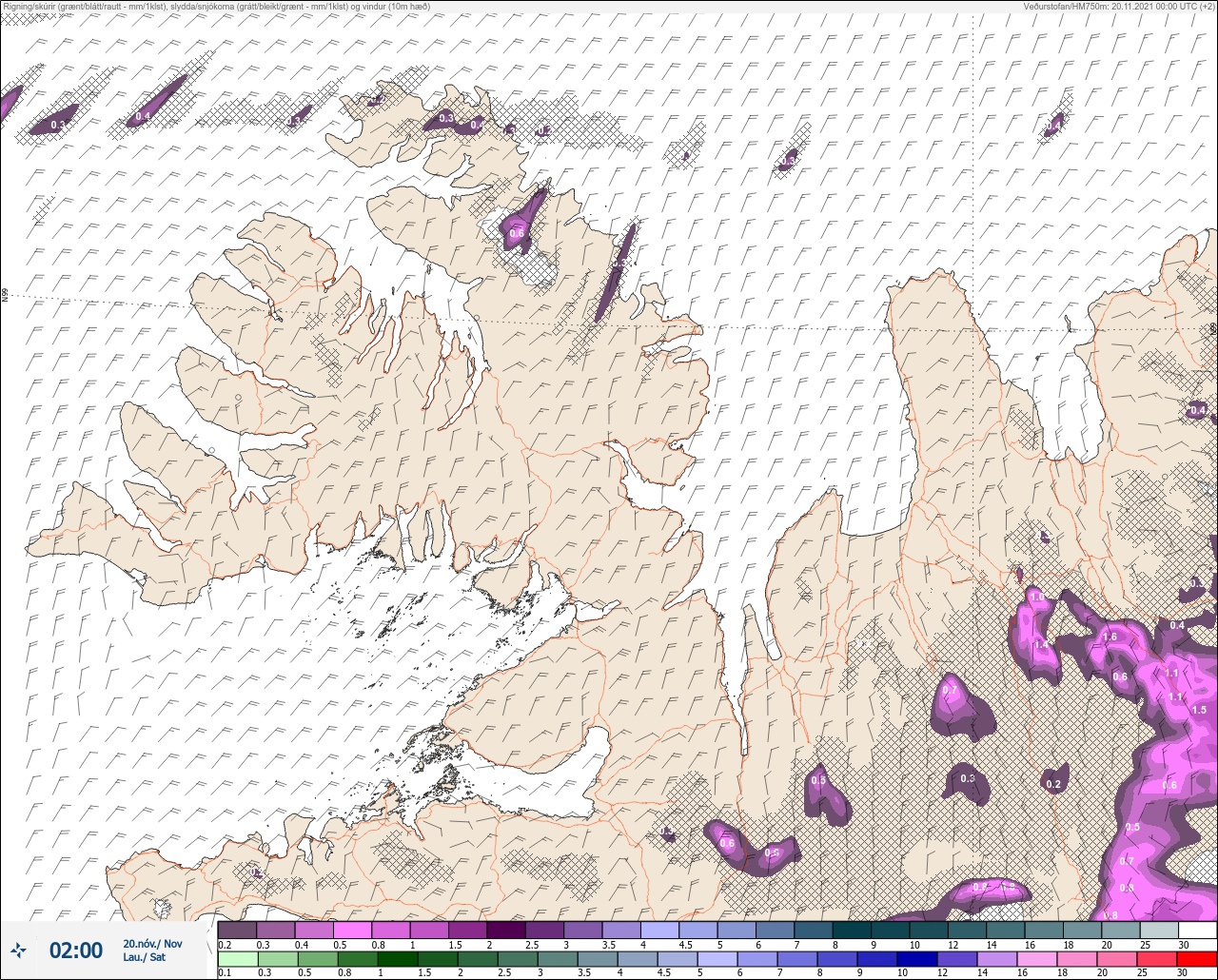Click the 1.5 precipitation value on the map
Image resolution: width=1218 pixels, height=980 pixels.
click(x=1199, y=710)
